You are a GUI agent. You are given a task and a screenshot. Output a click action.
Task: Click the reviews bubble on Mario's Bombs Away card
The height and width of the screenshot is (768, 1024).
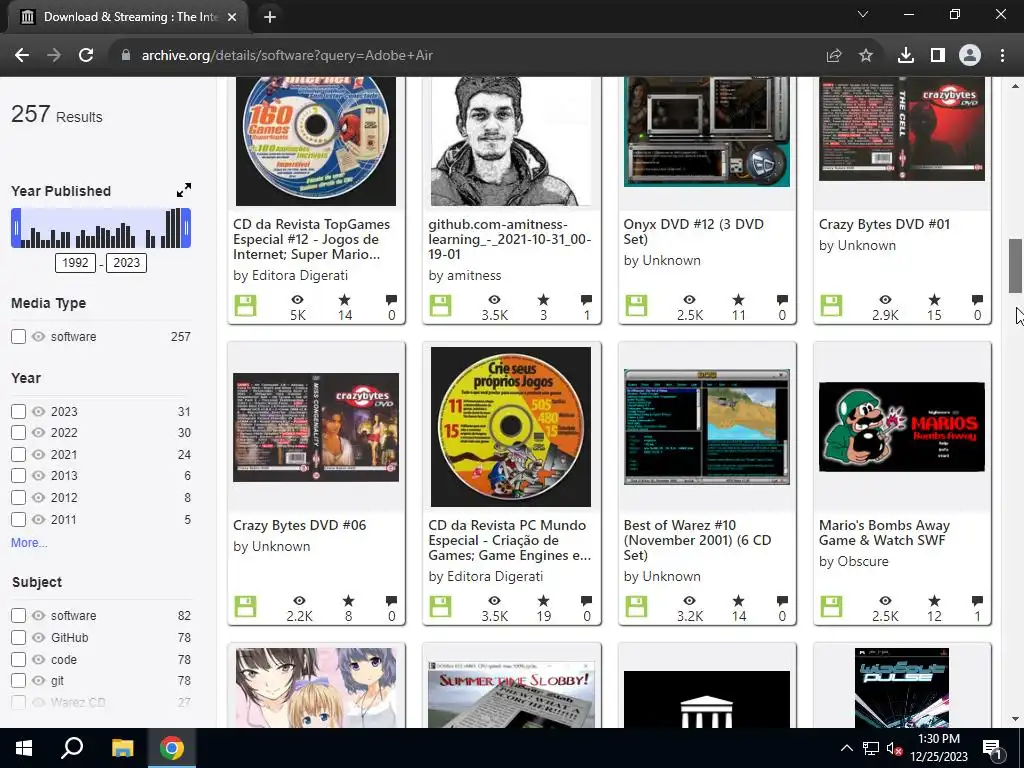[977, 601]
